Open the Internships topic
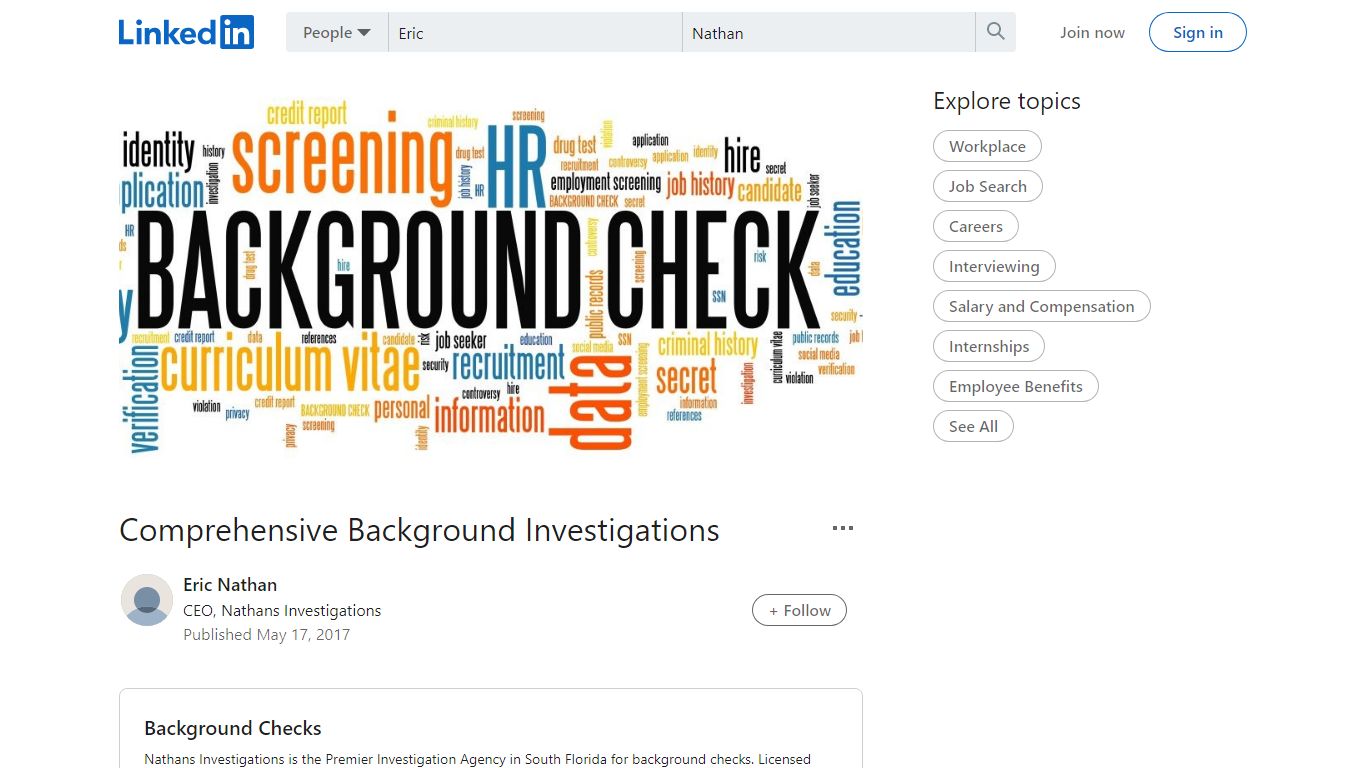The height and width of the screenshot is (768, 1366). 988,346
